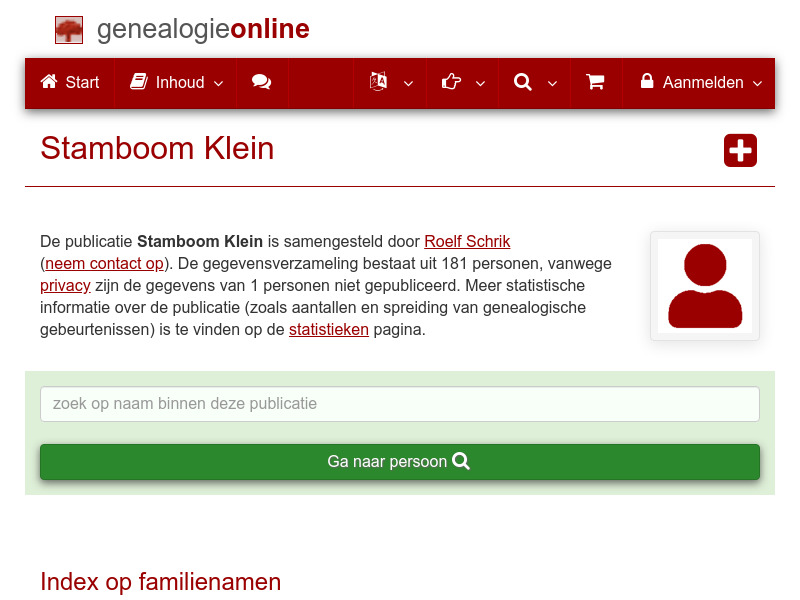Viewport: 800px width, 600px height.
Task: Expand the Aanmelden dropdown
Action: tap(758, 83)
